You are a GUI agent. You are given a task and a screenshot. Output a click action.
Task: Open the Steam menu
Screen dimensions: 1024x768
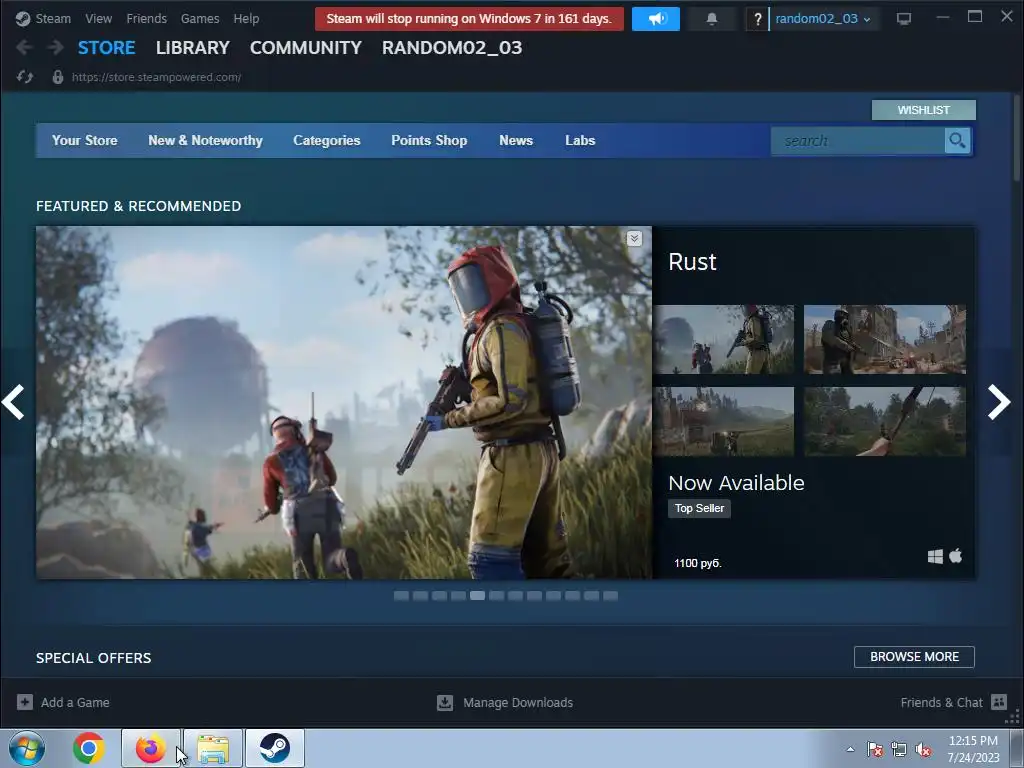53,19
